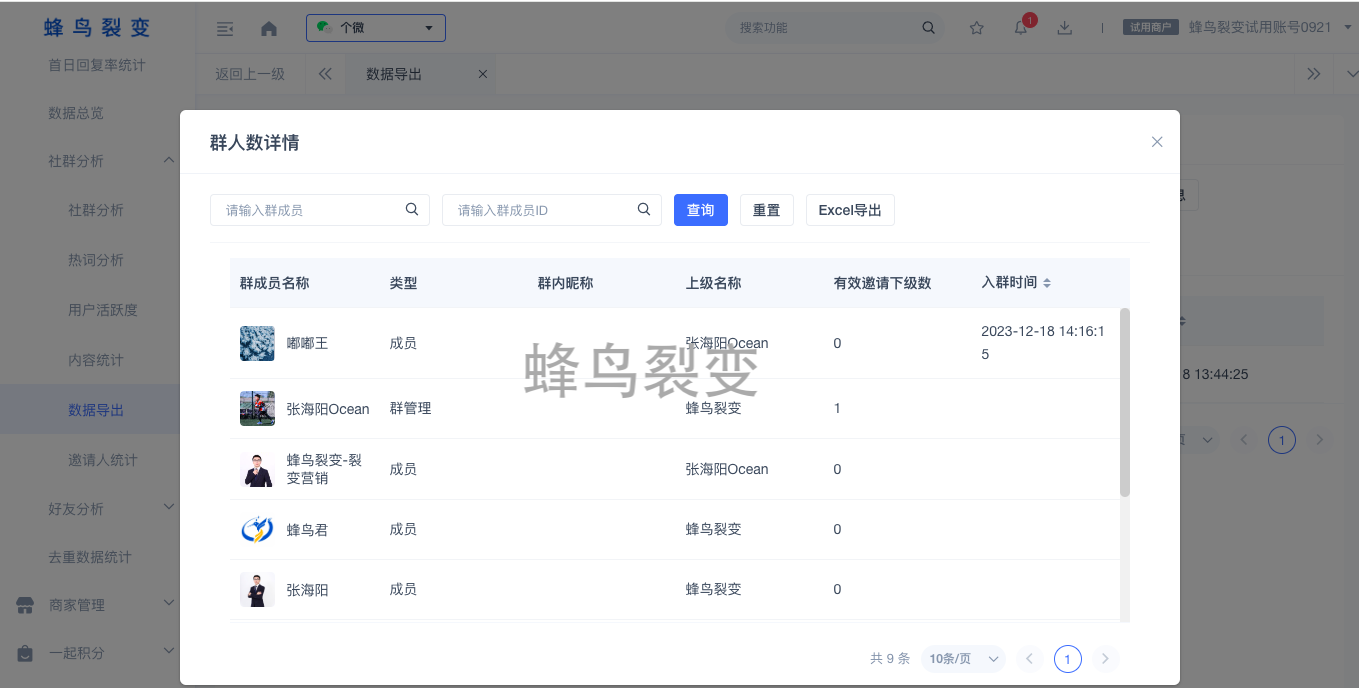Click the star favorites icon

977,28
